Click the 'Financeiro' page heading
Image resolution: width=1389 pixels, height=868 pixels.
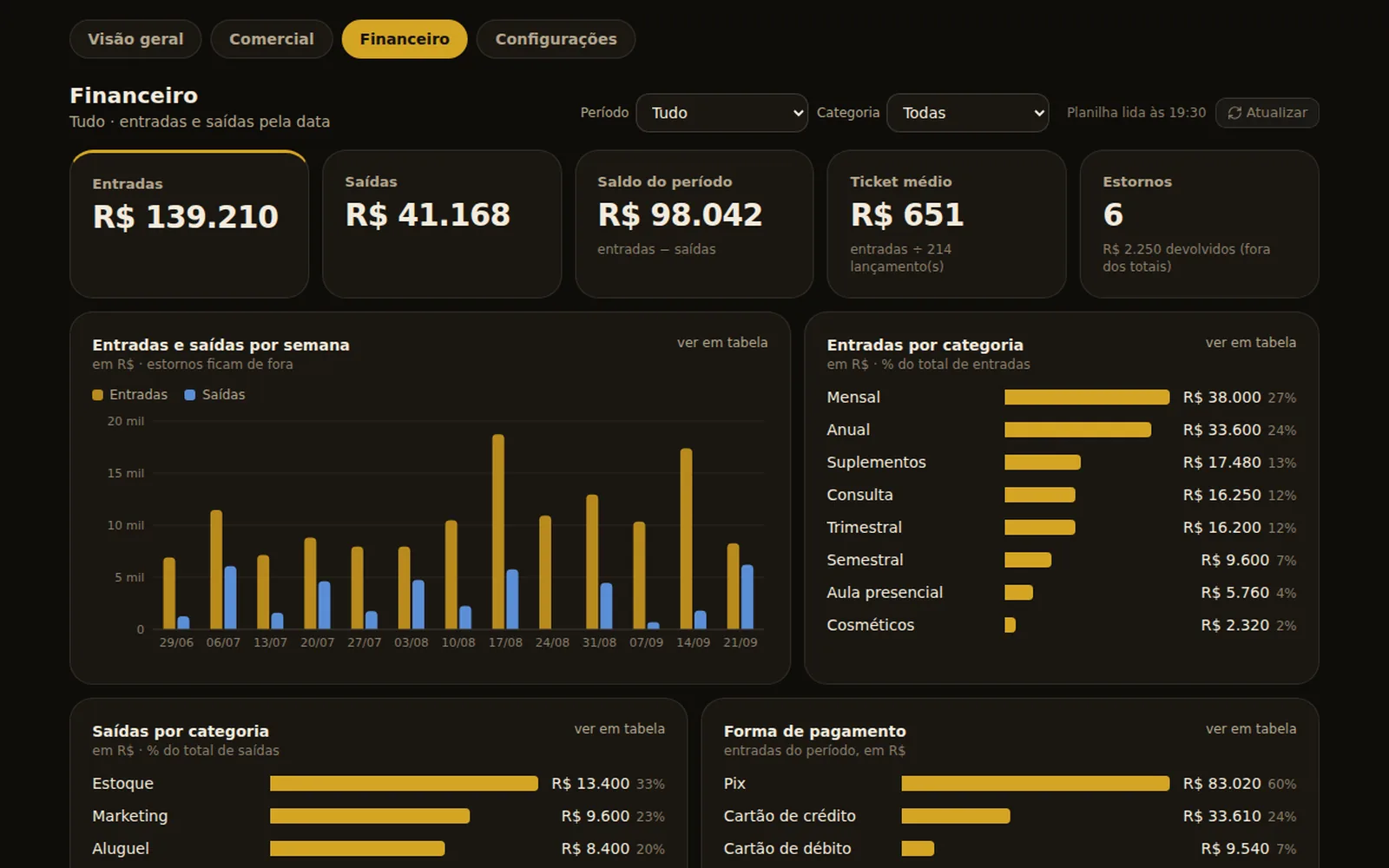pos(134,95)
